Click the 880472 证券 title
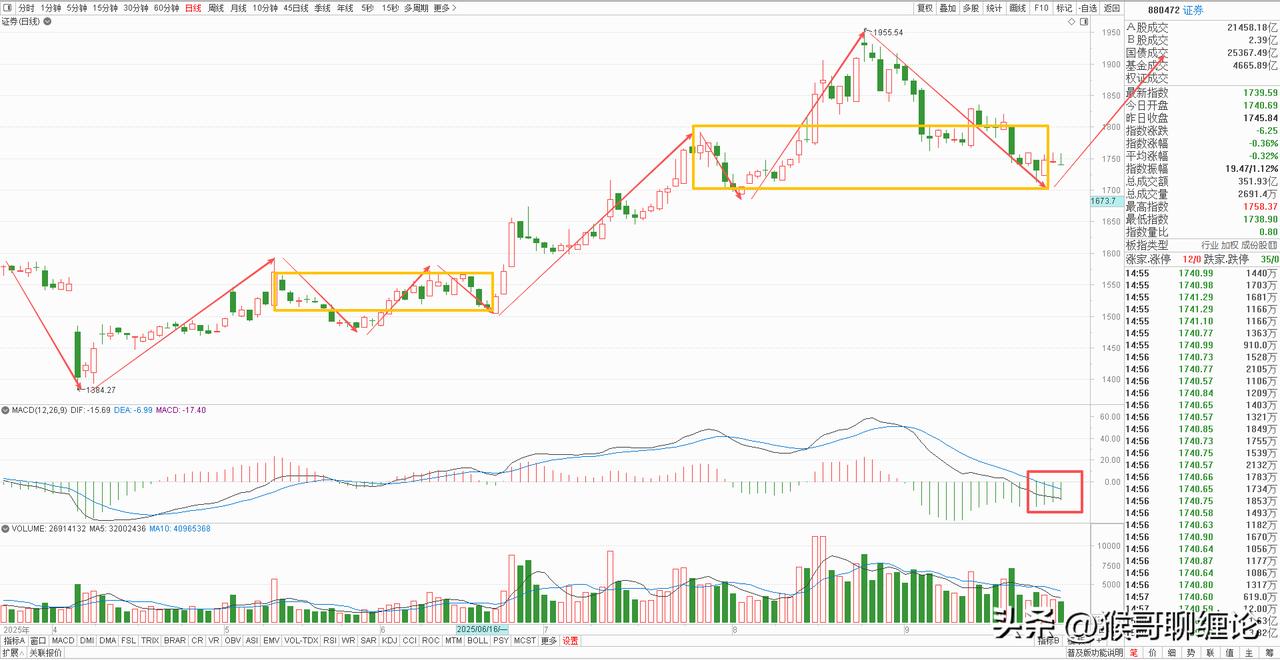This screenshot has width=1280, height=660. [1176, 10]
